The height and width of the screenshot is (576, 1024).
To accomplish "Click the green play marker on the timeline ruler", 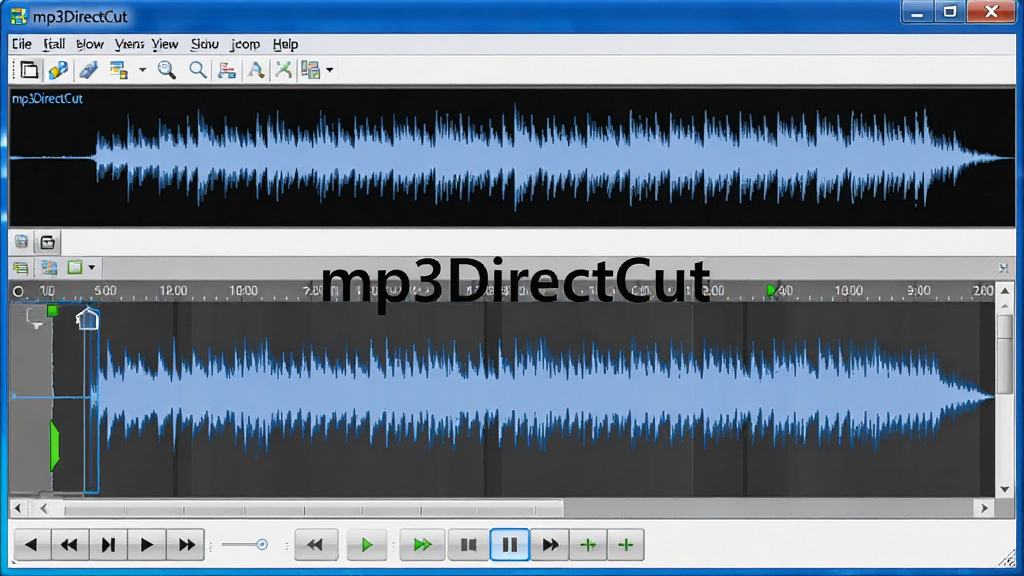I will (771, 291).
